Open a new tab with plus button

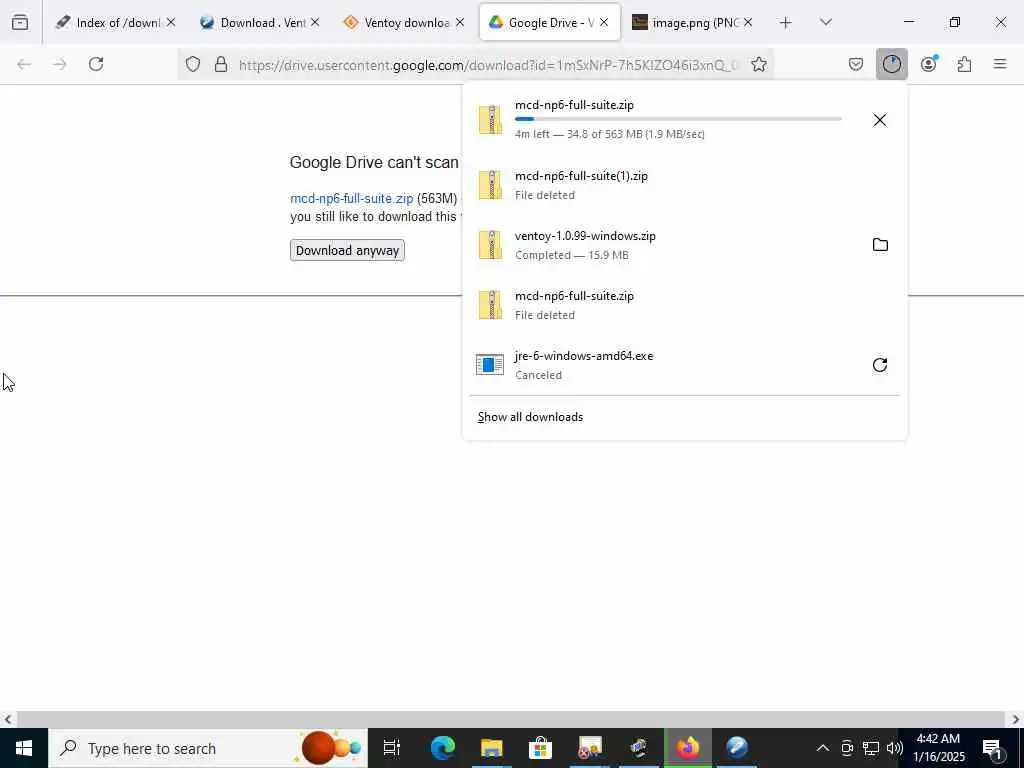pyautogui.click(x=786, y=23)
